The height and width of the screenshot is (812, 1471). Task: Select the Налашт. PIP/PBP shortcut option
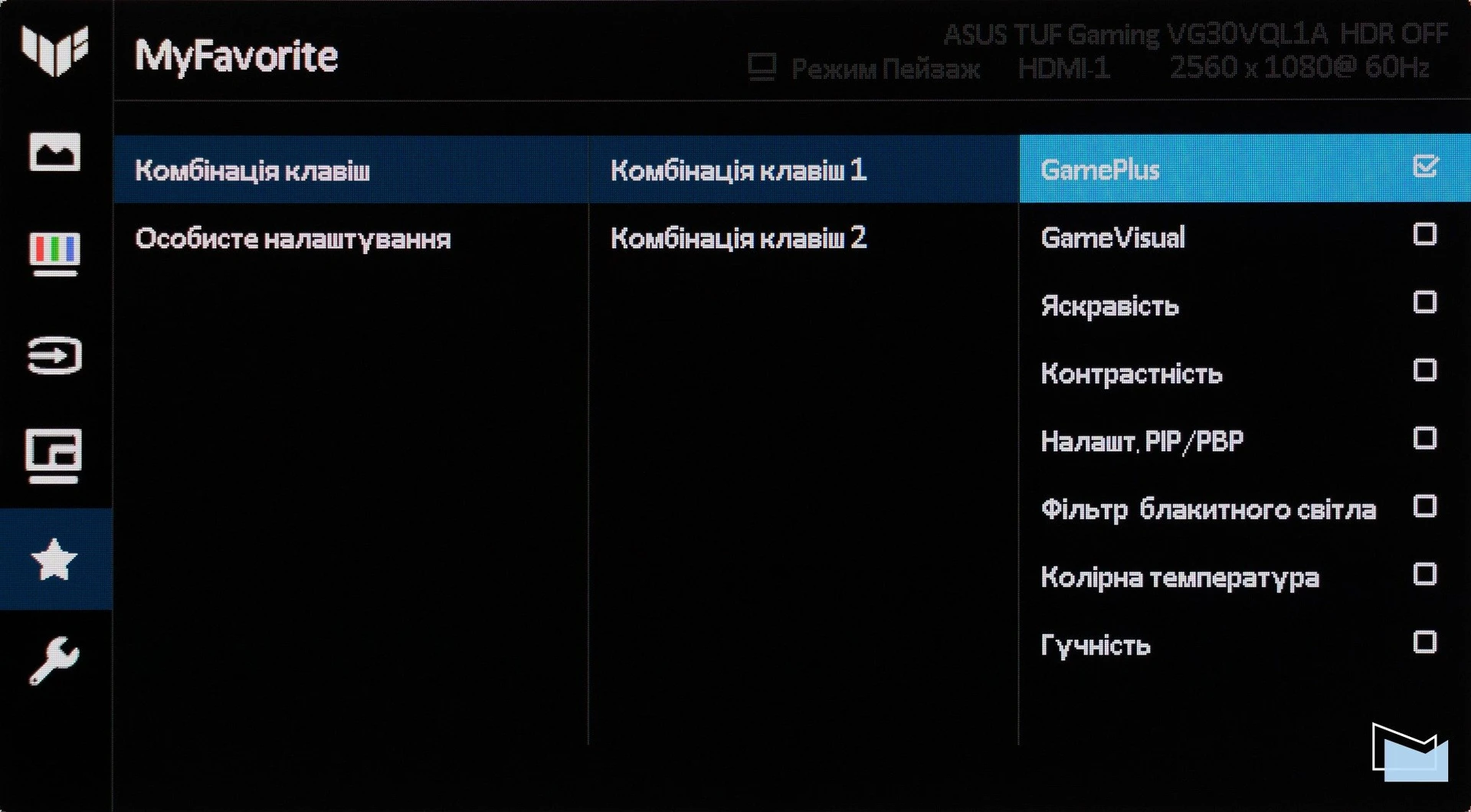(x=1142, y=441)
